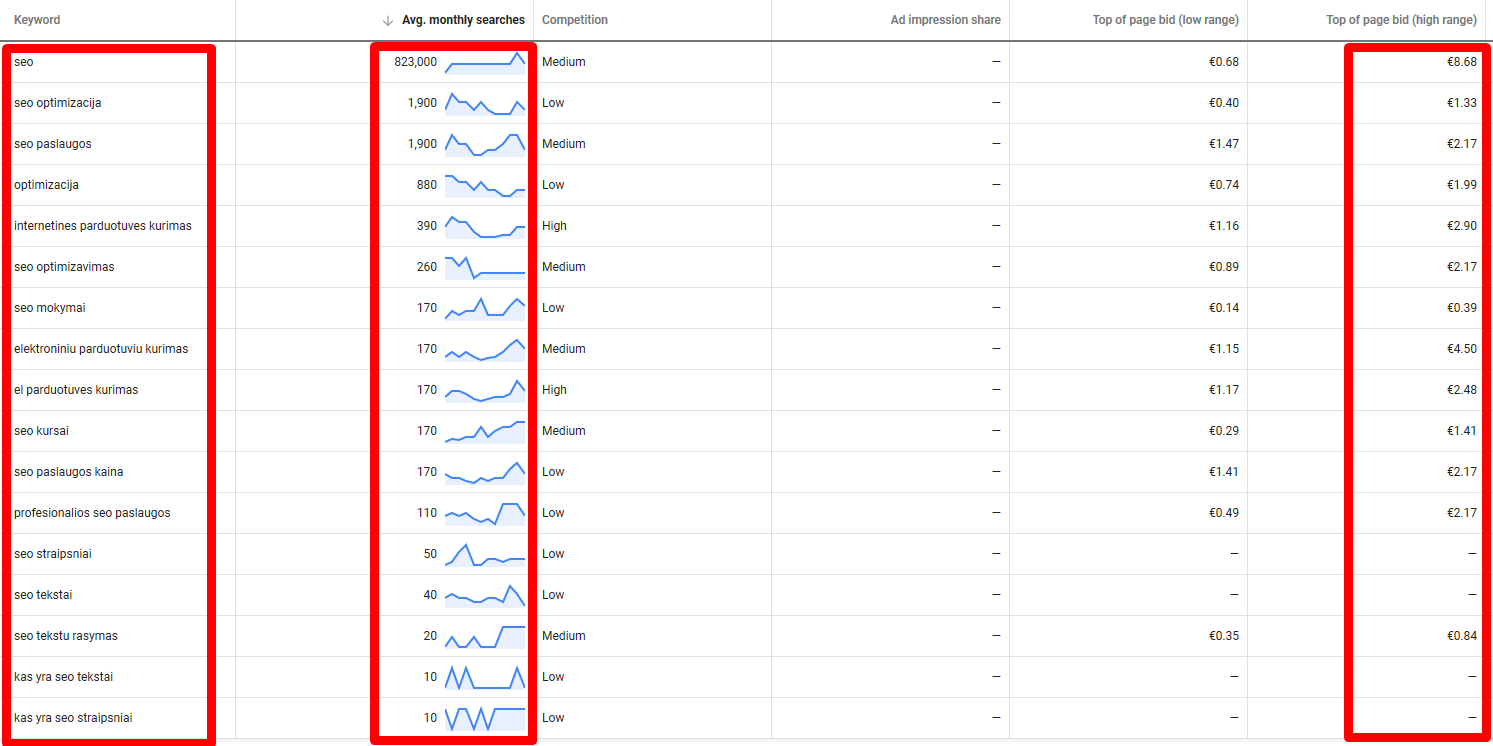Click the €8.68 high range bid
Image resolution: width=1493 pixels, height=746 pixels.
(1461, 62)
